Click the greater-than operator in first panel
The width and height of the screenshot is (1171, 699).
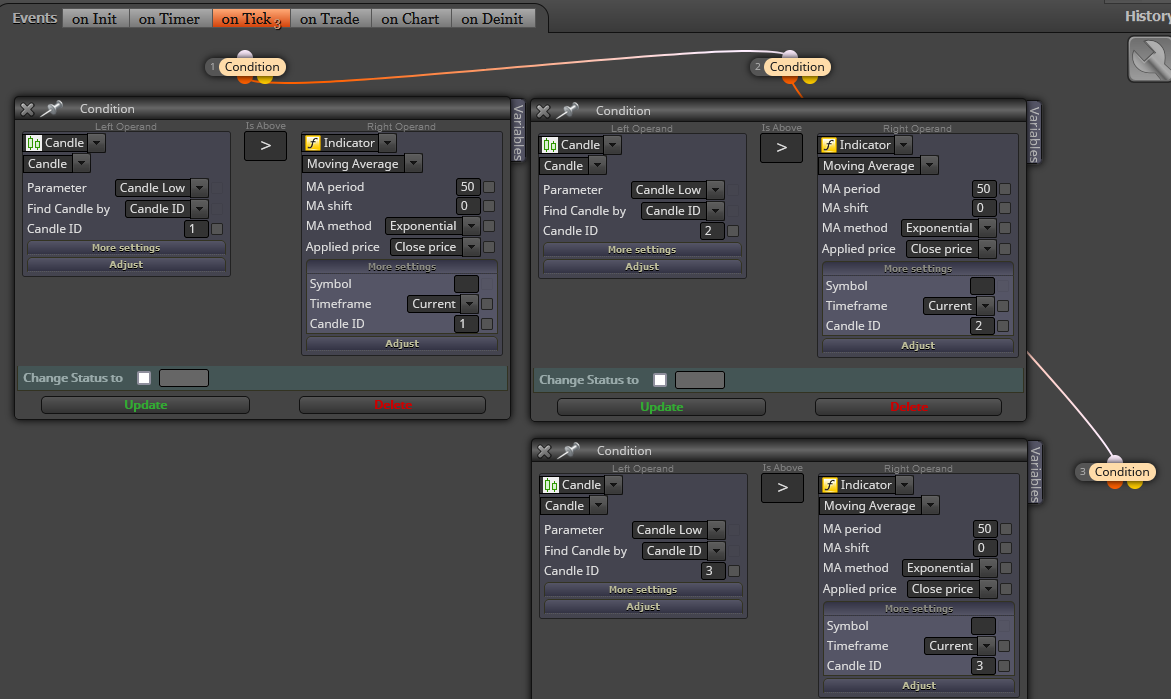tap(265, 146)
